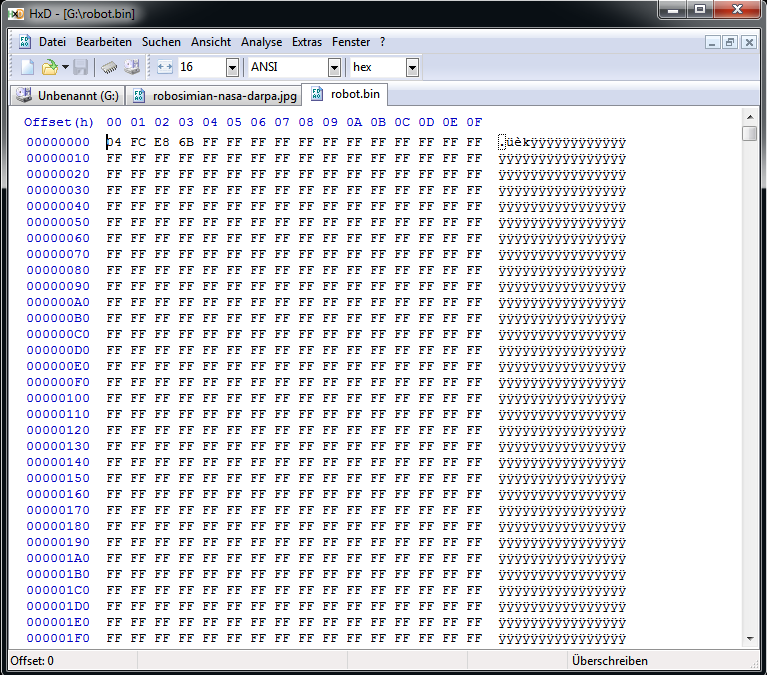Click the offset label 000000F0
This screenshot has height=675, width=767.
[58, 382]
